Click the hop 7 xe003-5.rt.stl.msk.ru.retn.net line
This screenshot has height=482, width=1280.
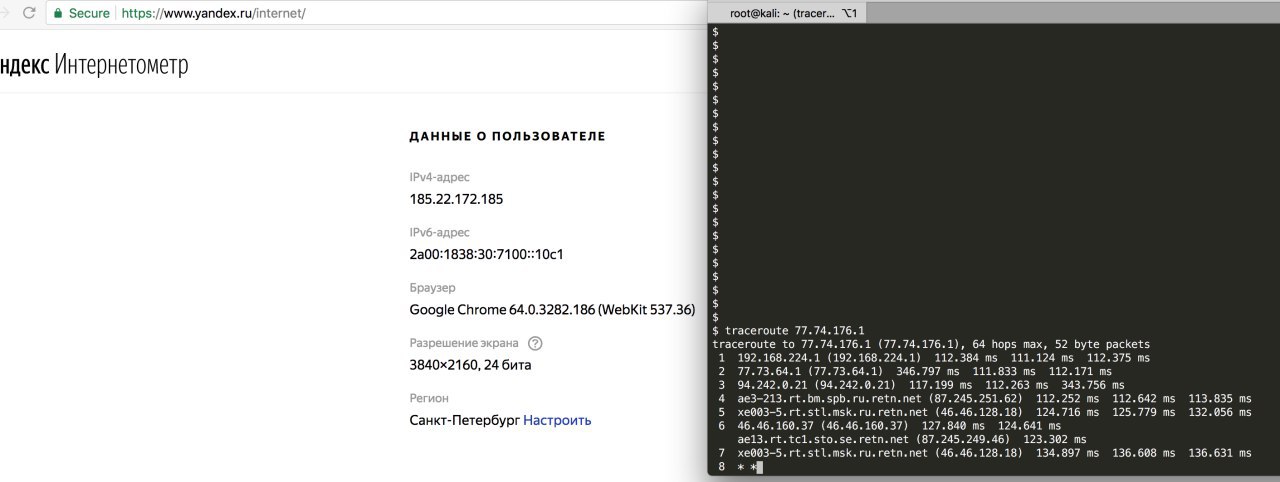coord(984,453)
